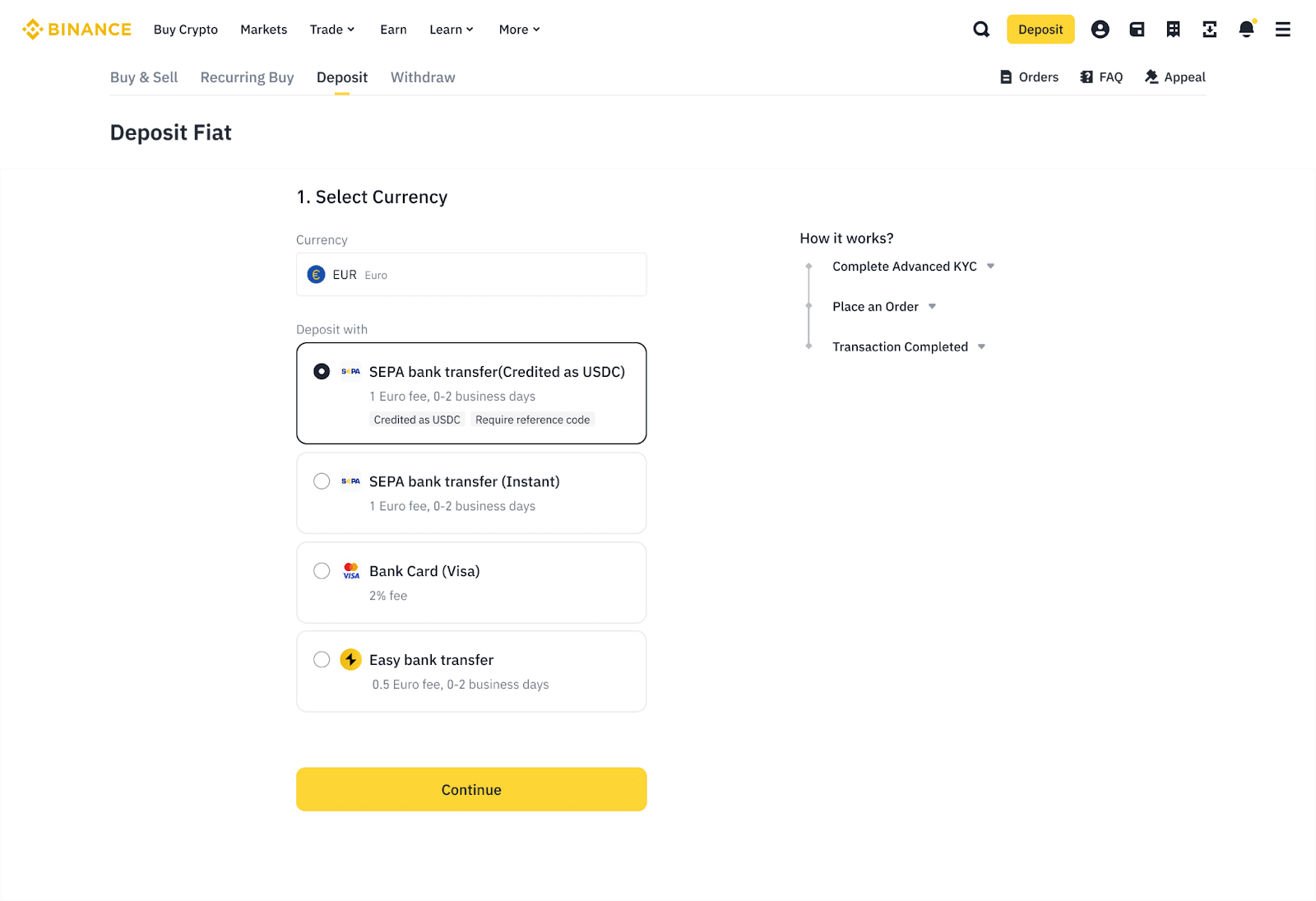The width and height of the screenshot is (1316, 901).
Task: Open the hamburger menu icon
Action: click(1282, 30)
